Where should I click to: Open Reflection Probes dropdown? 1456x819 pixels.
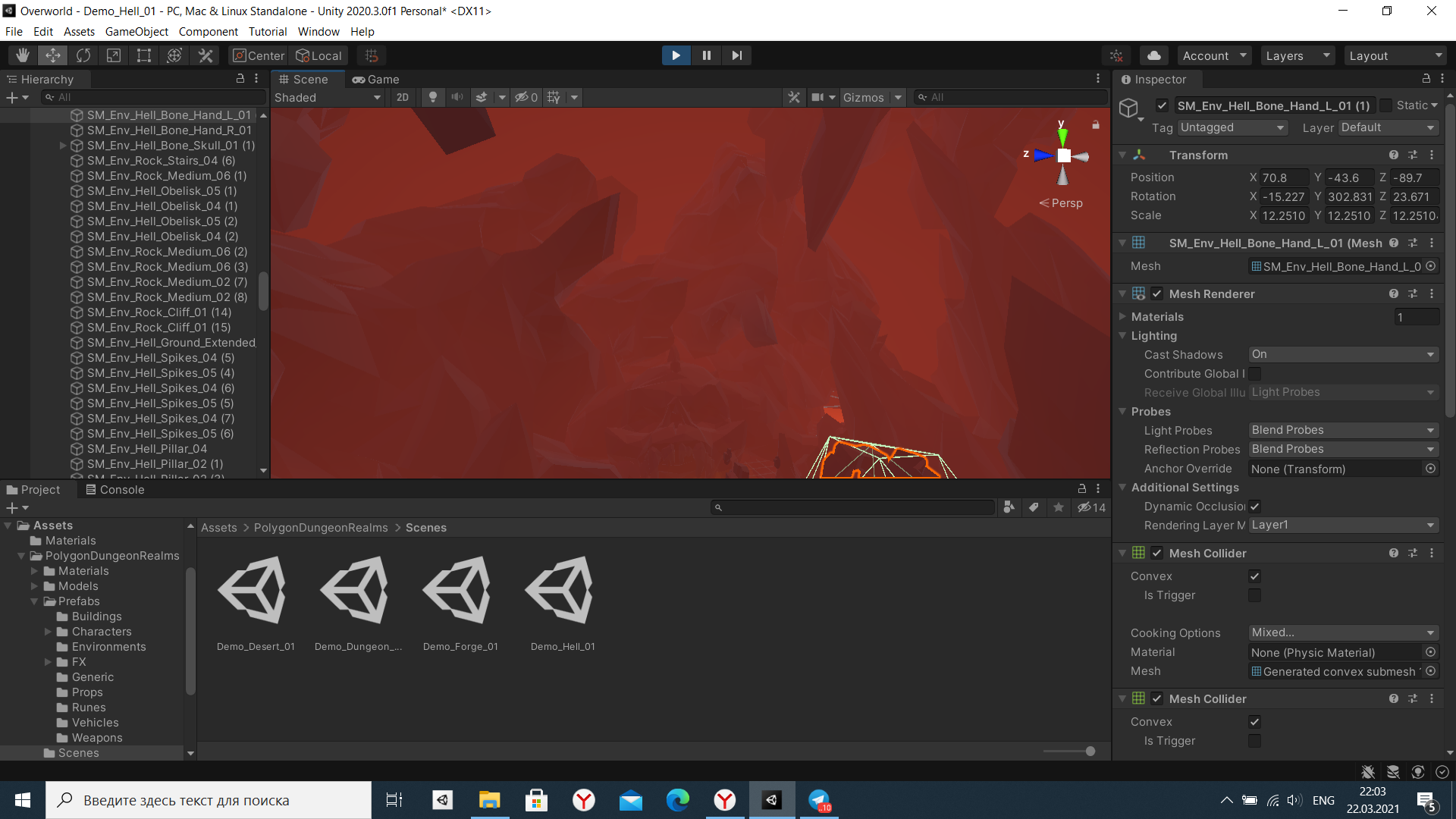pyautogui.click(x=1343, y=449)
